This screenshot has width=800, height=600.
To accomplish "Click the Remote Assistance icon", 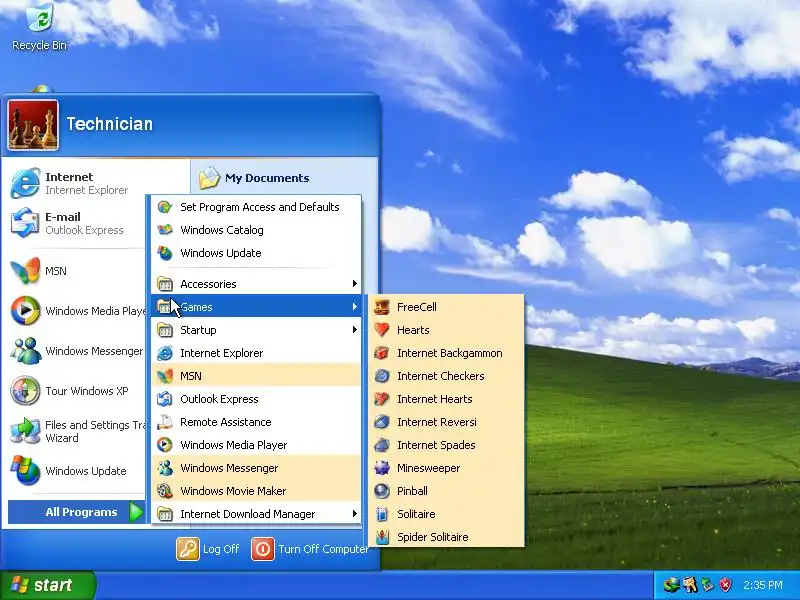I will click(x=165, y=422).
